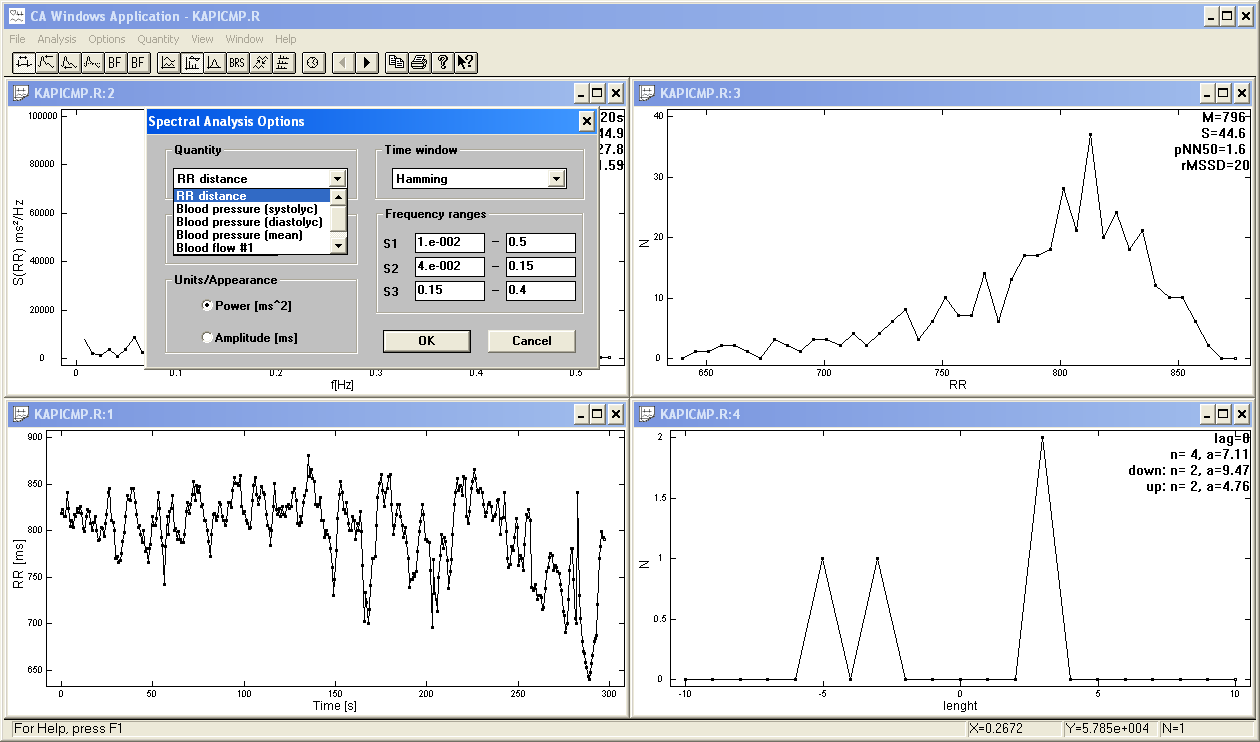Viewport: 1260px width, 742px height.
Task: Select the Power [ms^2] radio button
Action: pos(207,305)
